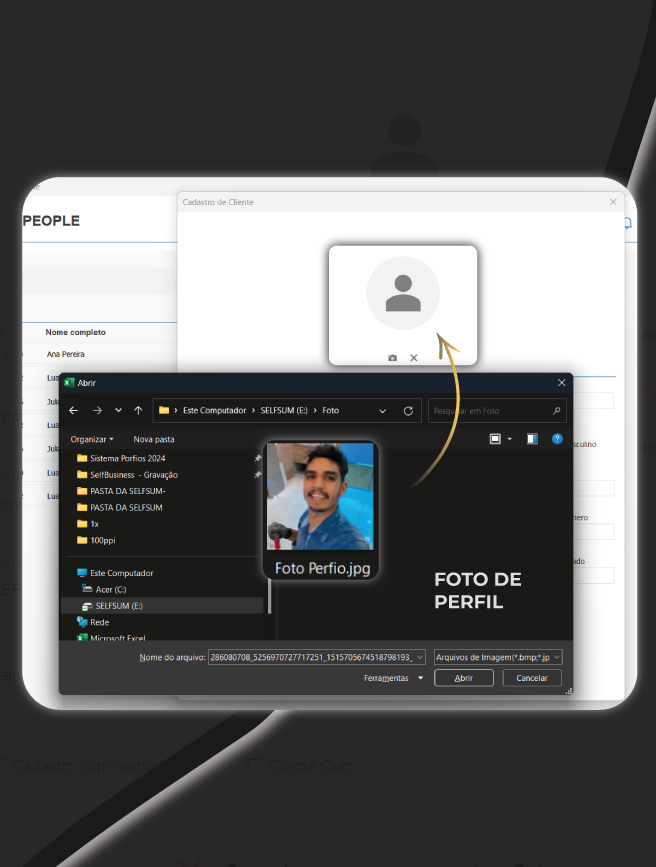Click the Cancelar button
This screenshot has width=656, height=867.
tap(532, 678)
